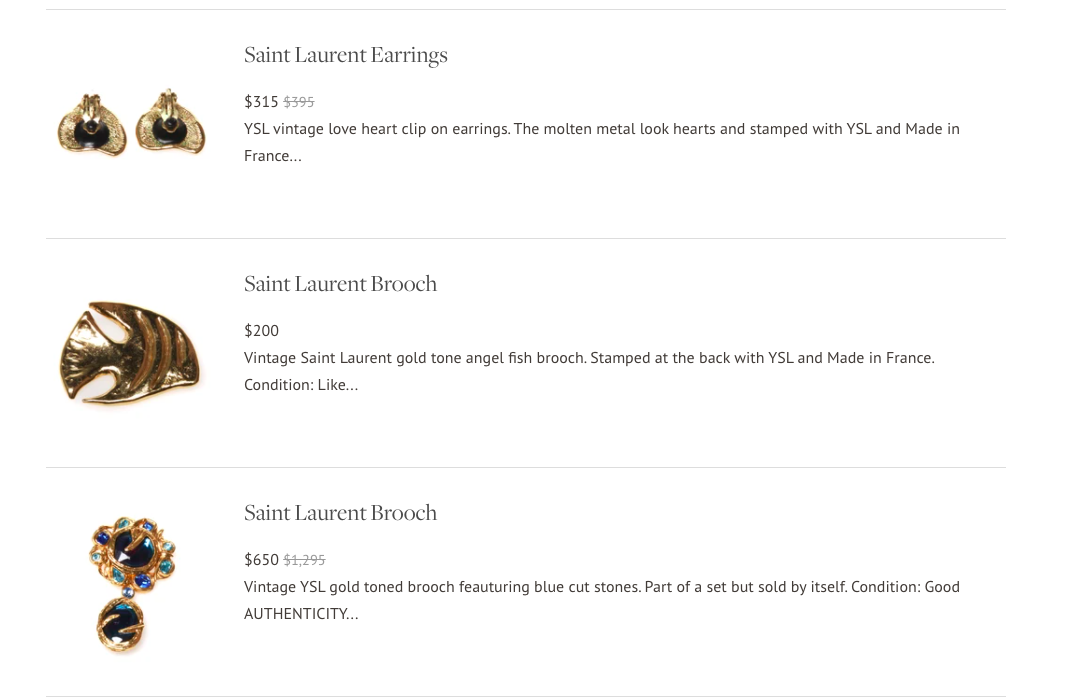Open the $650 Saint Laurent Brooch title

click(340, 513)
